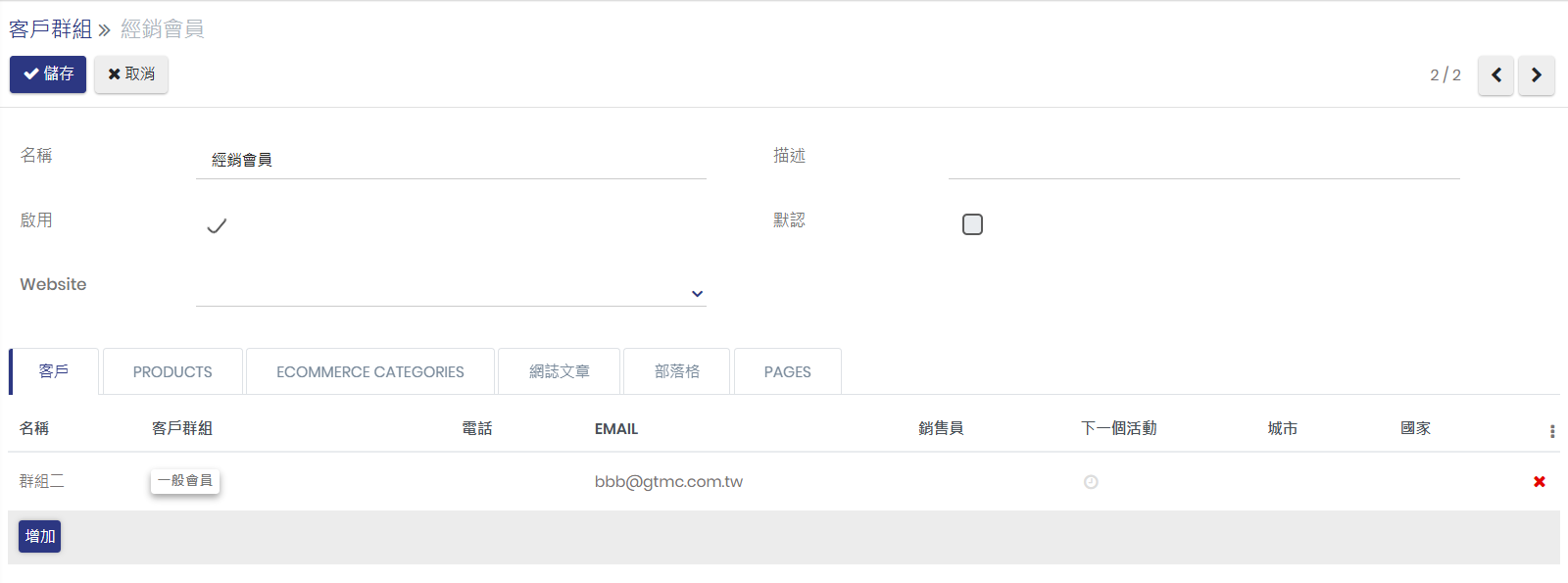This screenshot has width=1568, height=583.
Task: Cancel editing with 取消 button
Action: pyautogui.click(x=131, y=74)
